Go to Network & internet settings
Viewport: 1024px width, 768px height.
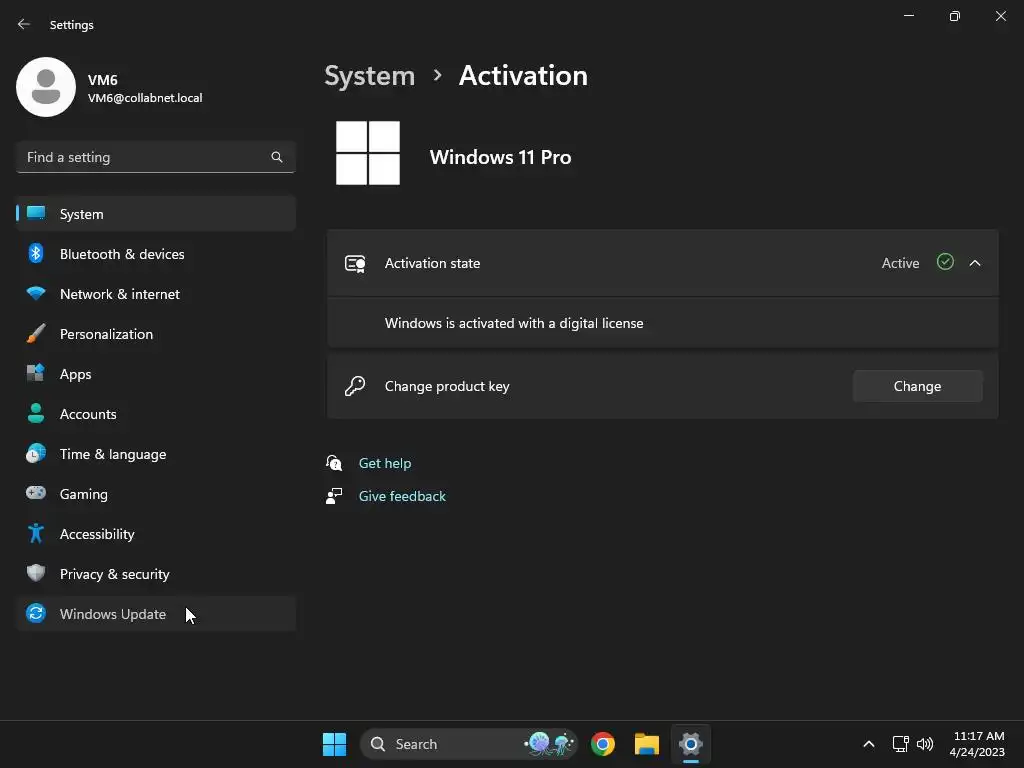point(156,293)
